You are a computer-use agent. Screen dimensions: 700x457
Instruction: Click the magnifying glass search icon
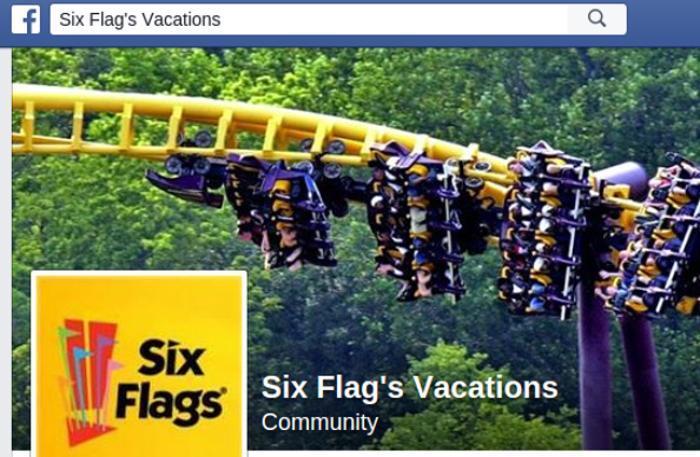(x=596, y=19)
